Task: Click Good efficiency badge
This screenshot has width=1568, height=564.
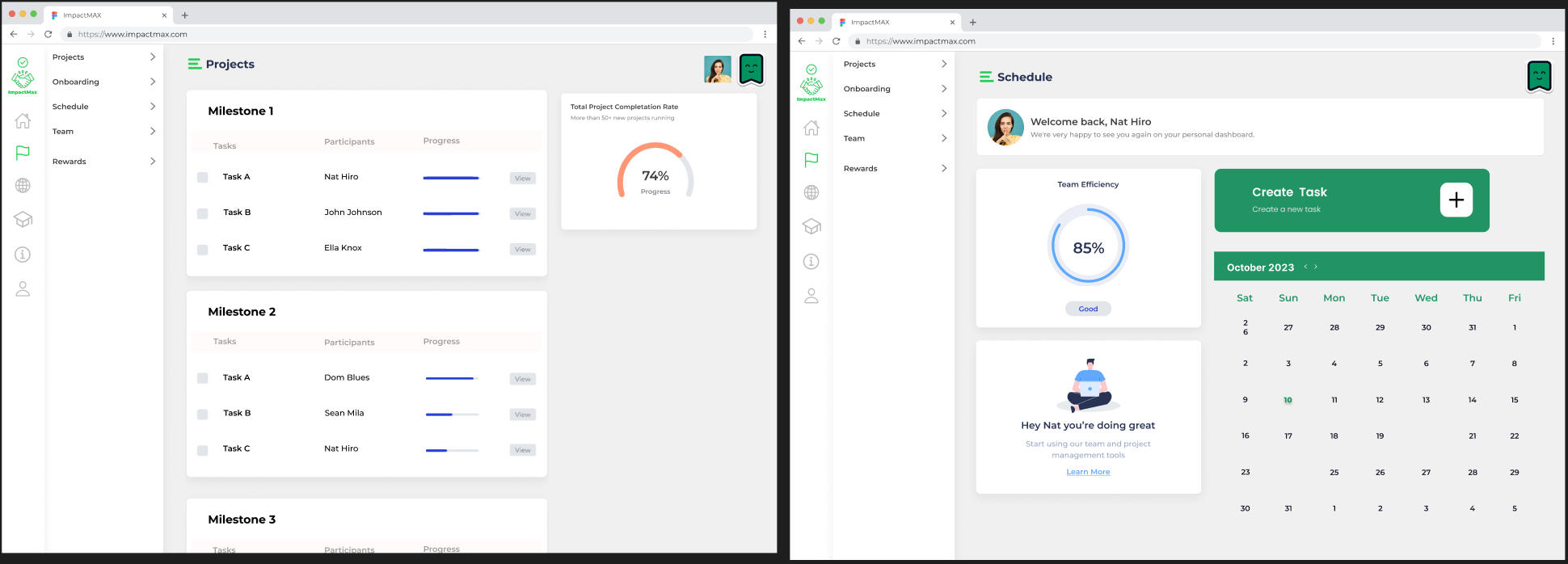Action: [x=1088, y=309]
